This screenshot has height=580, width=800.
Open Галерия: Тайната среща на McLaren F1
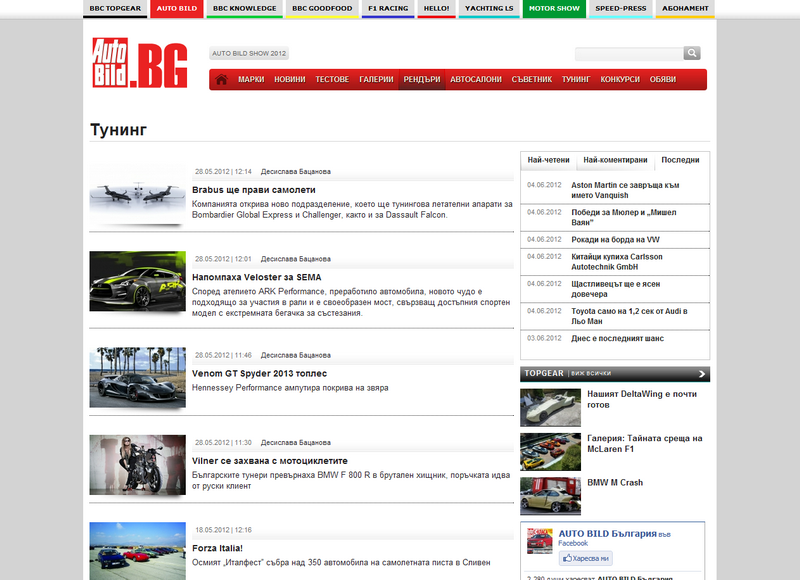(644, 444)
